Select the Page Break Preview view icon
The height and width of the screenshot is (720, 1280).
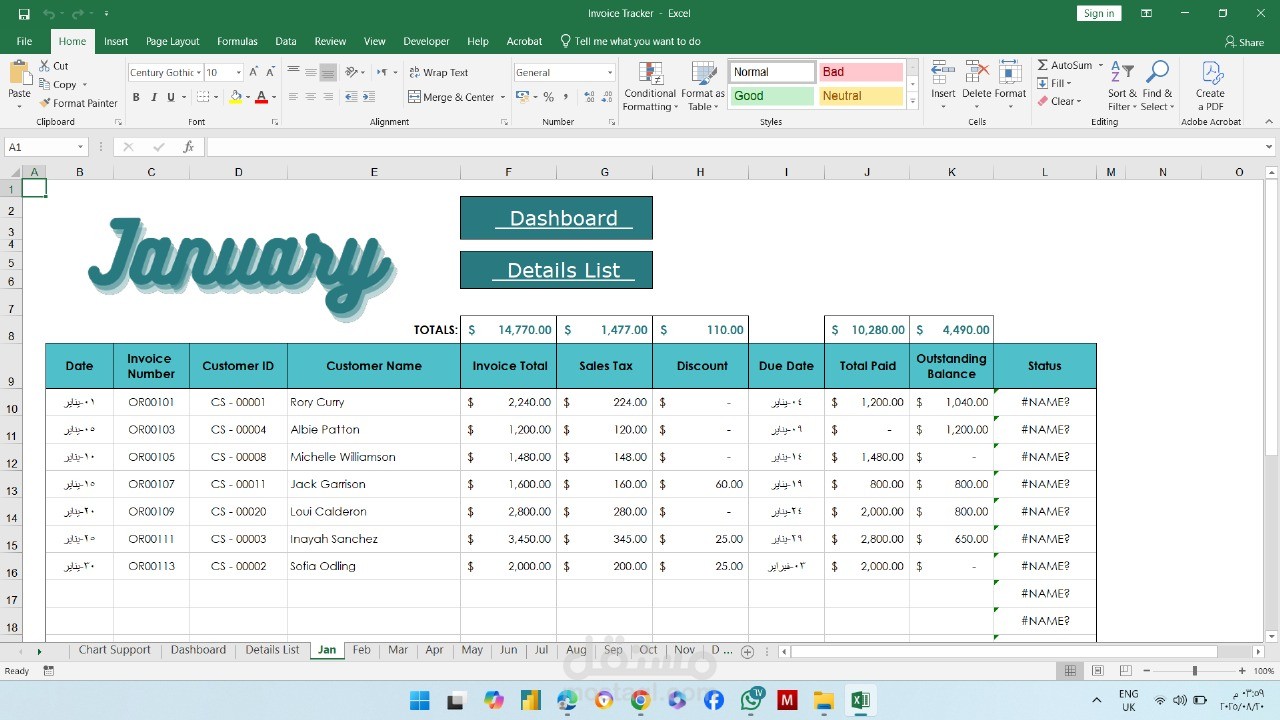coord(1124,671)
